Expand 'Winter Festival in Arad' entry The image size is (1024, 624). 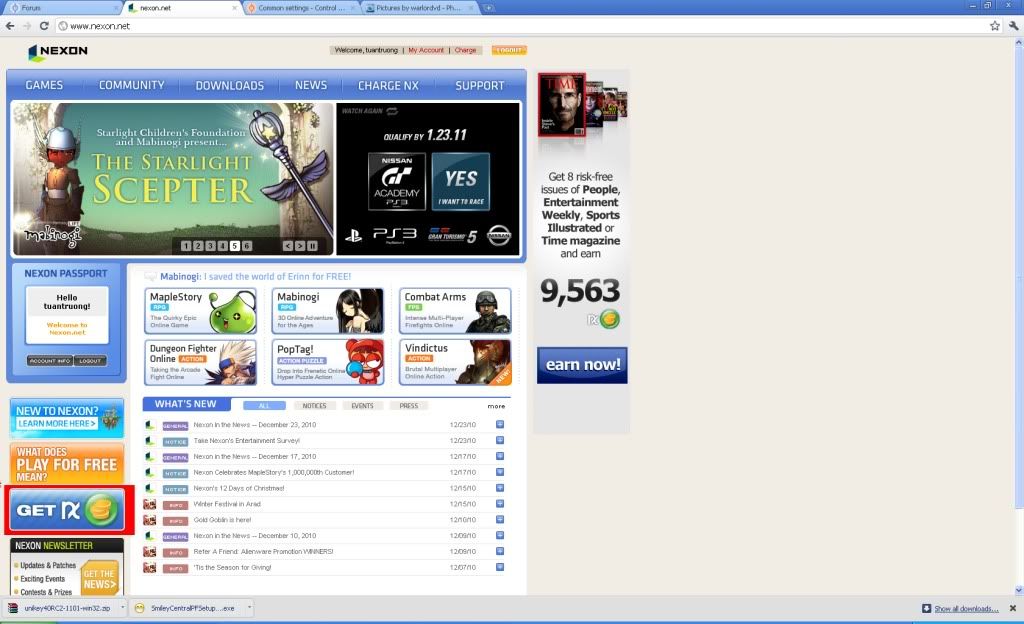(500, 503)
